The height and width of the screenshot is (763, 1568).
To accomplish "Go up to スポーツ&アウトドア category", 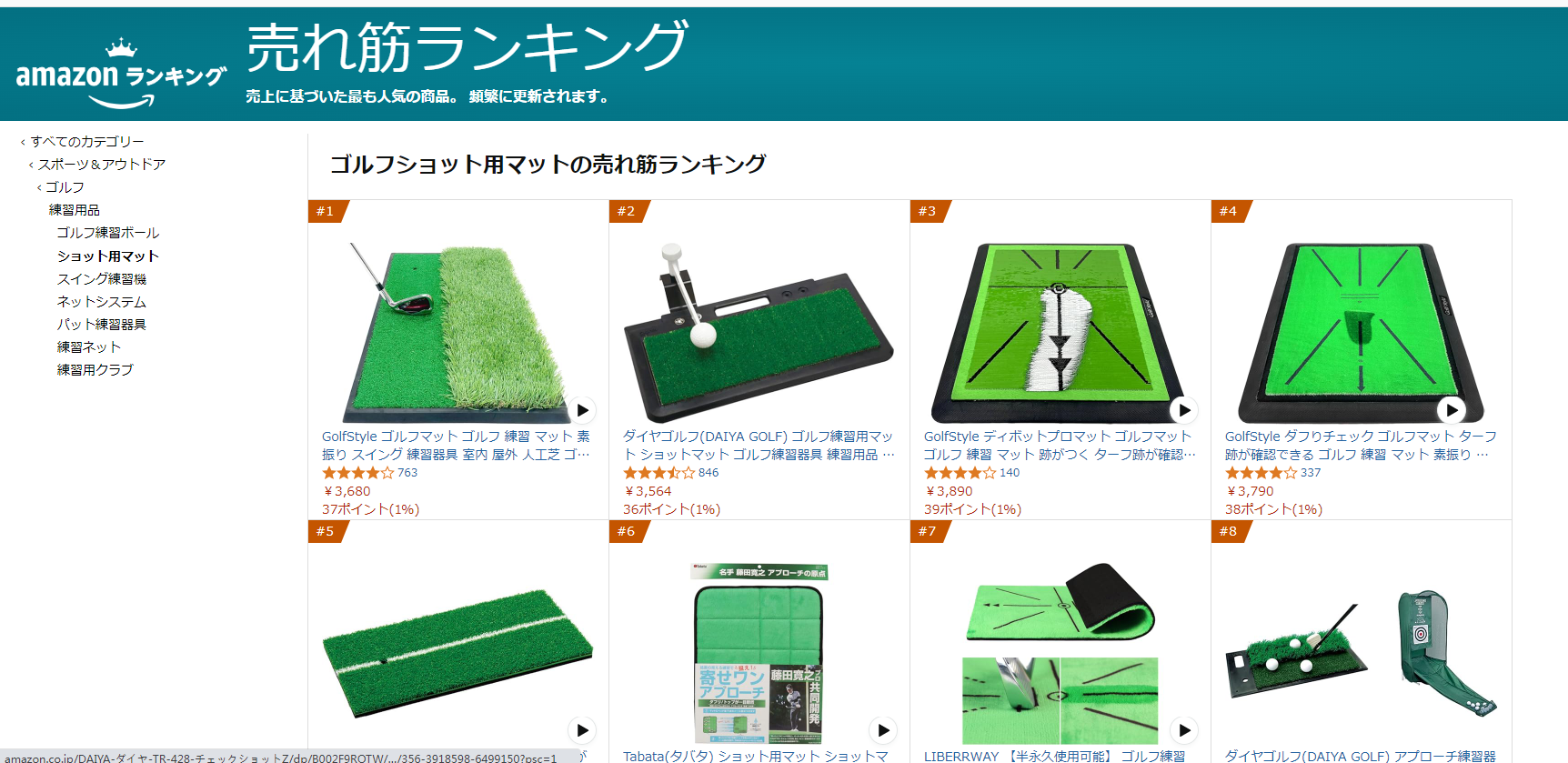I will tap(102, 165).
